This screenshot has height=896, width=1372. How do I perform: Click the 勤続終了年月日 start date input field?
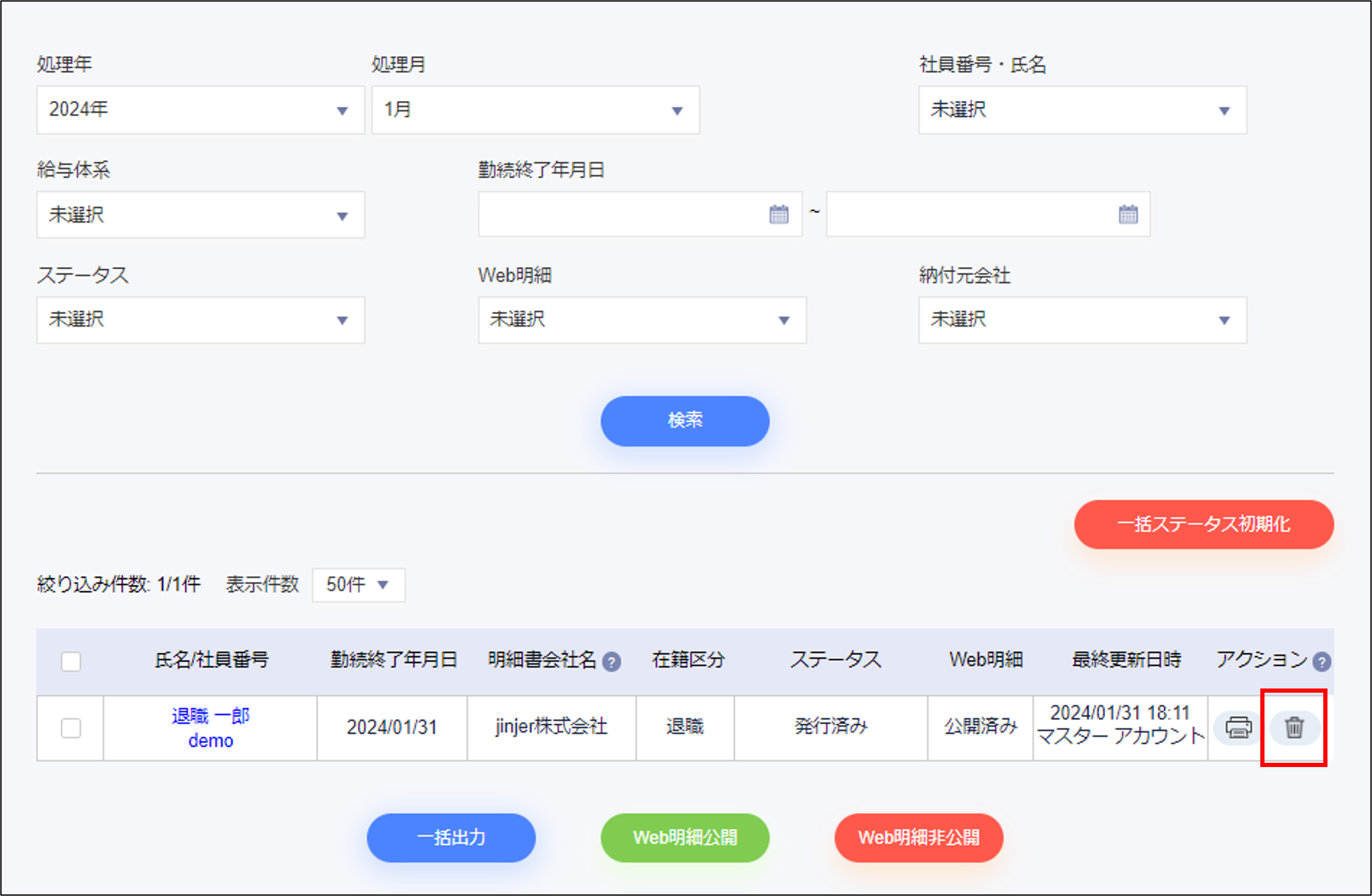coord(623,215)
